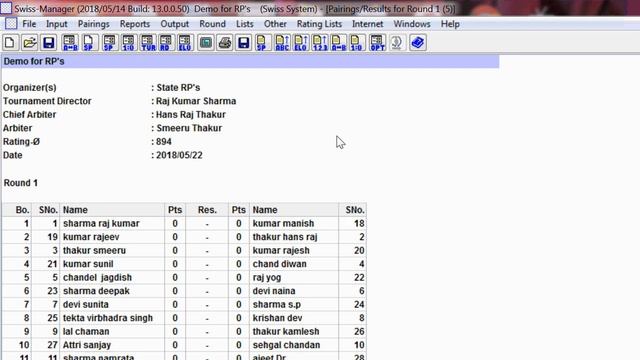Viewport: 640px width, 360px height.
Task: Select opponent 'thakur kamlesh'
Action: tap(286, 331)
